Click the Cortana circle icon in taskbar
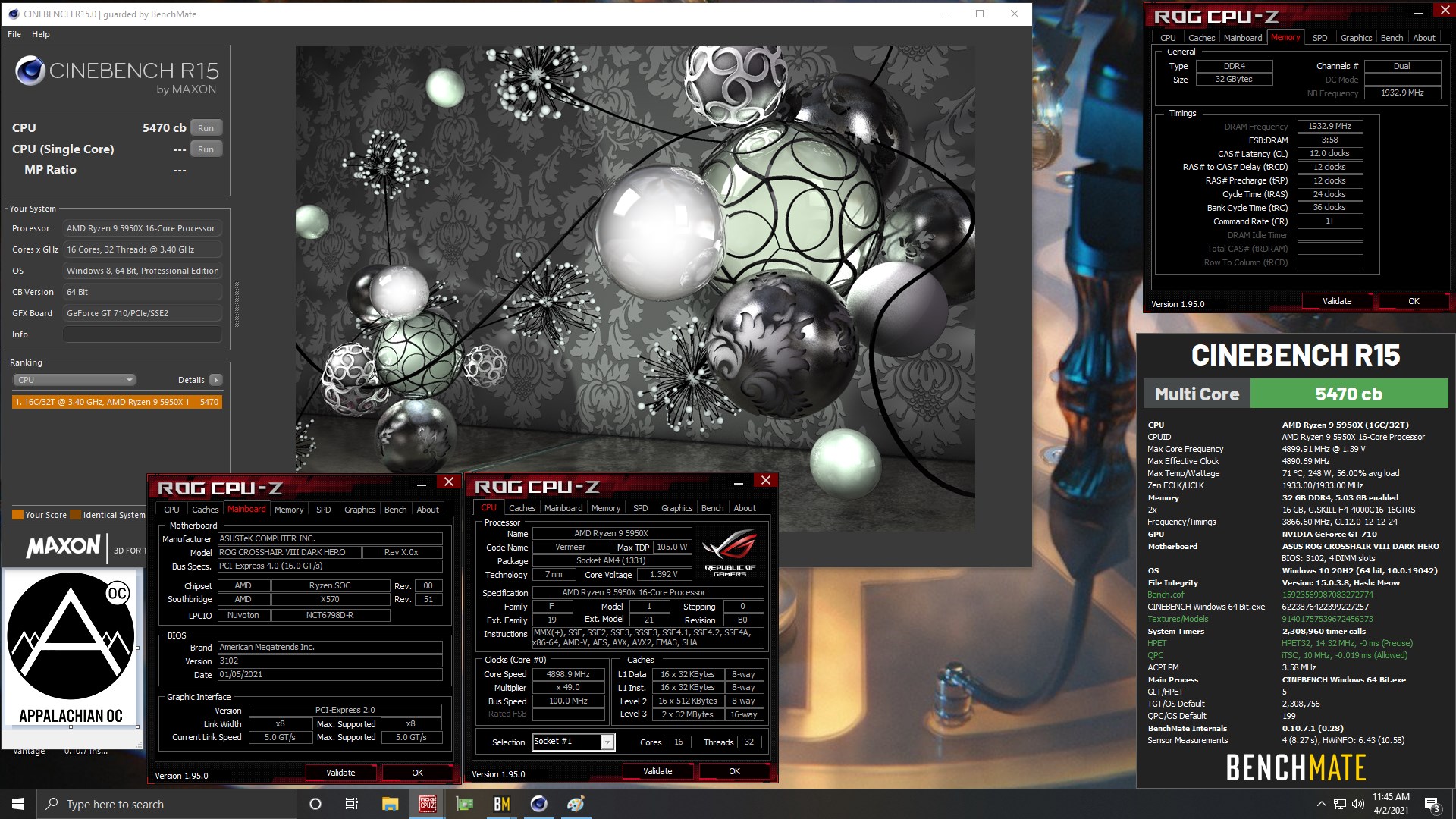The image size is (1456, 819). (315, 804)
